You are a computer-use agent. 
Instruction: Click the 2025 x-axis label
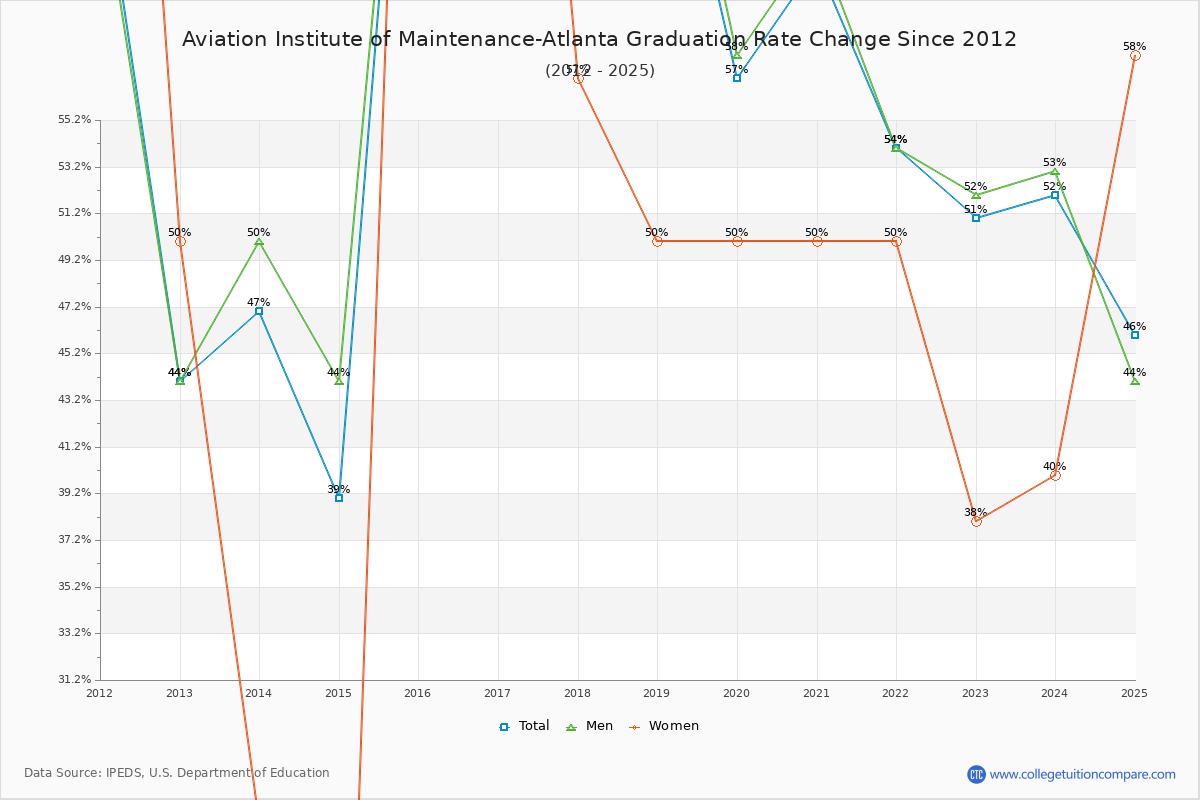coord(1135,693)
